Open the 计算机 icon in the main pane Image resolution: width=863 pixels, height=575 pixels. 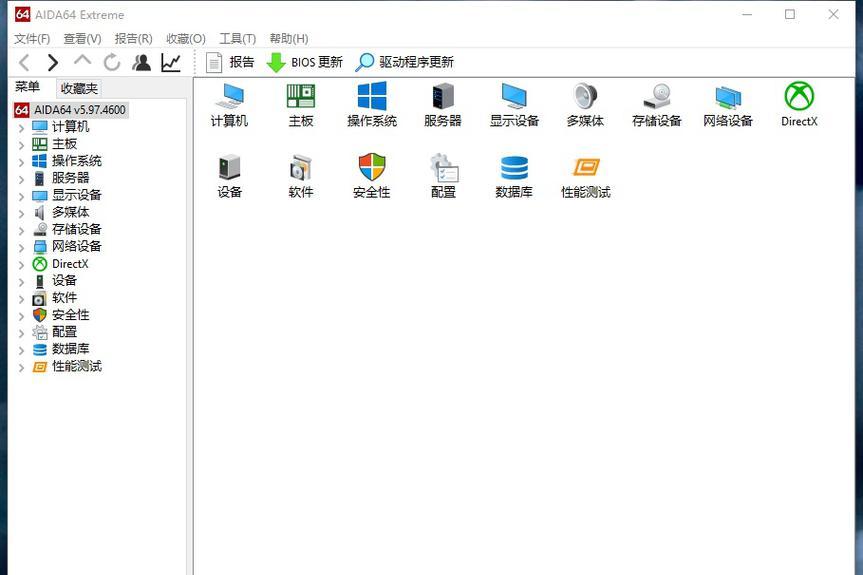point(230,105)
